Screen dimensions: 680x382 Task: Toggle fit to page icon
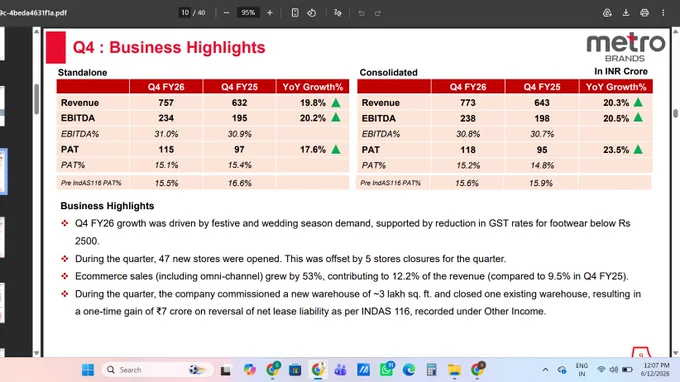[295, 13]
